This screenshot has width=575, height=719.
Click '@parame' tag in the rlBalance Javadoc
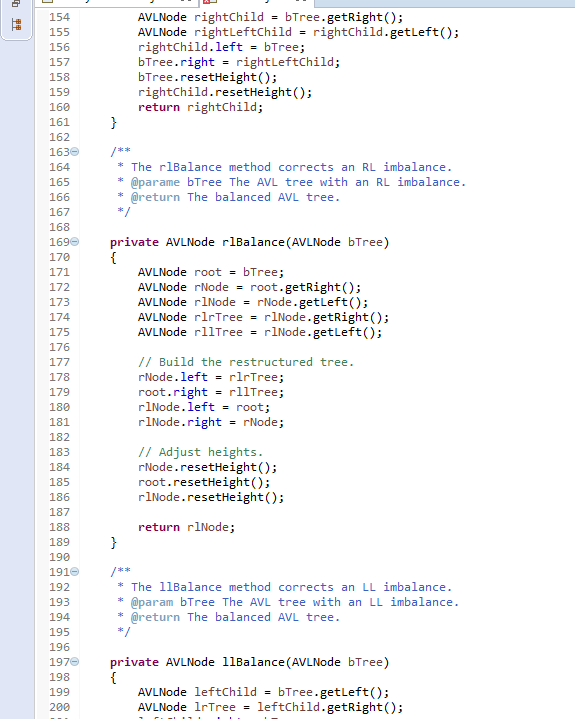pos(155,183)
